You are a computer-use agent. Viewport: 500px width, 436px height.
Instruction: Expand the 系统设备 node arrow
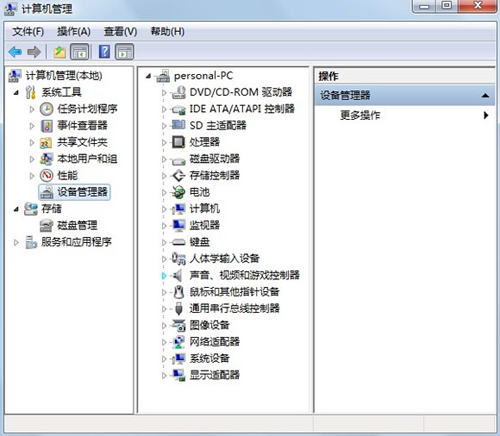tap(164, 359)
